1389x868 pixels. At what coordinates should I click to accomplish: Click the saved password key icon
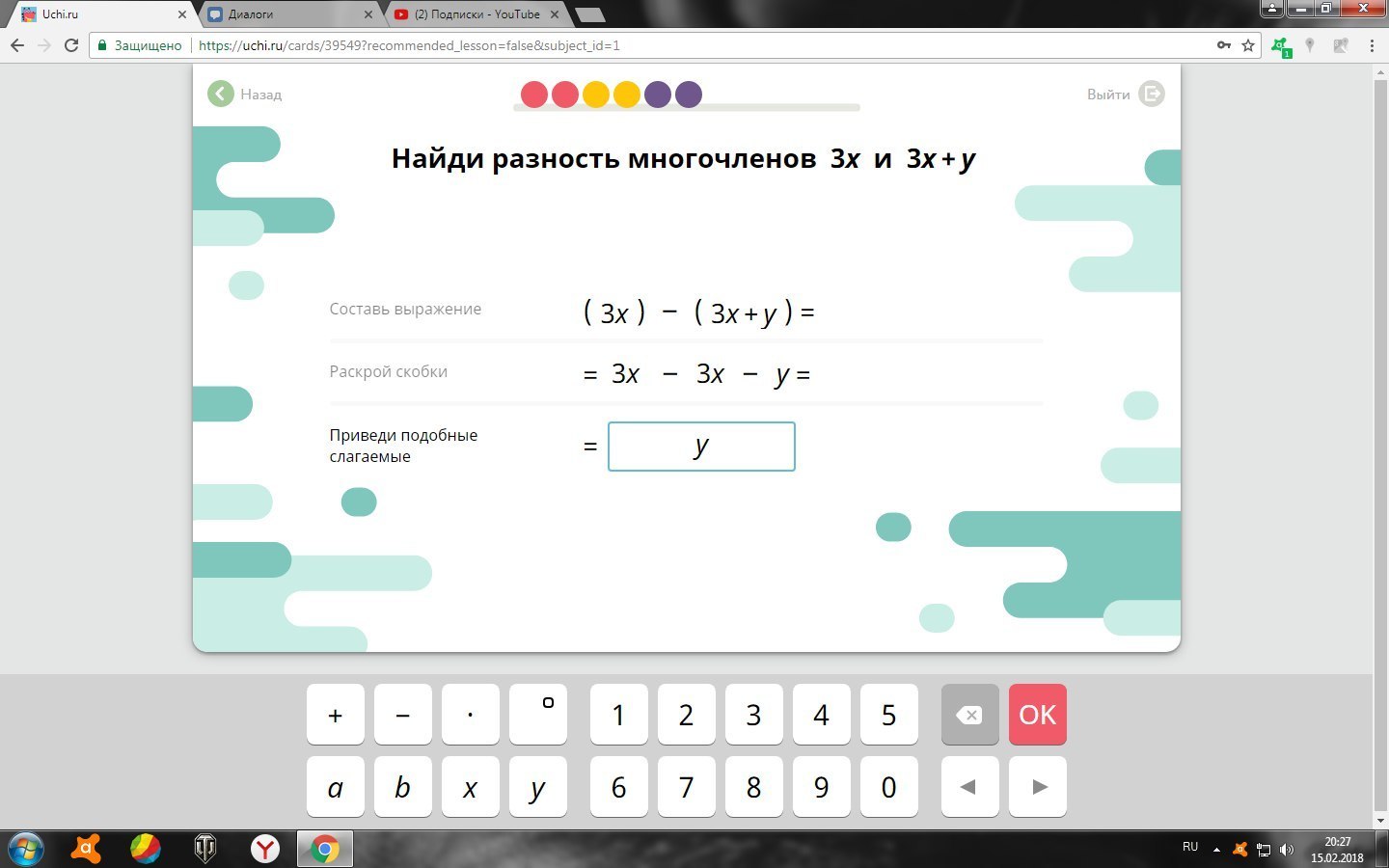click(x=1224, y=45)
